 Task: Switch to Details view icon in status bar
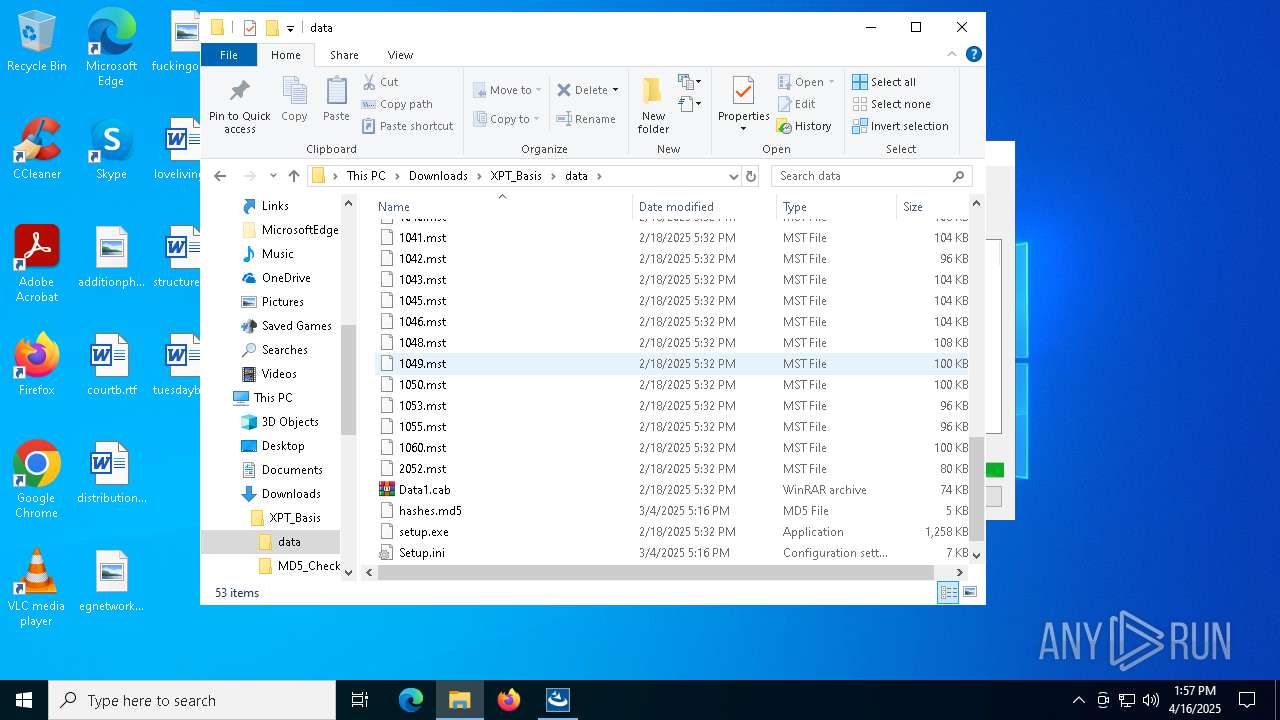947,593
